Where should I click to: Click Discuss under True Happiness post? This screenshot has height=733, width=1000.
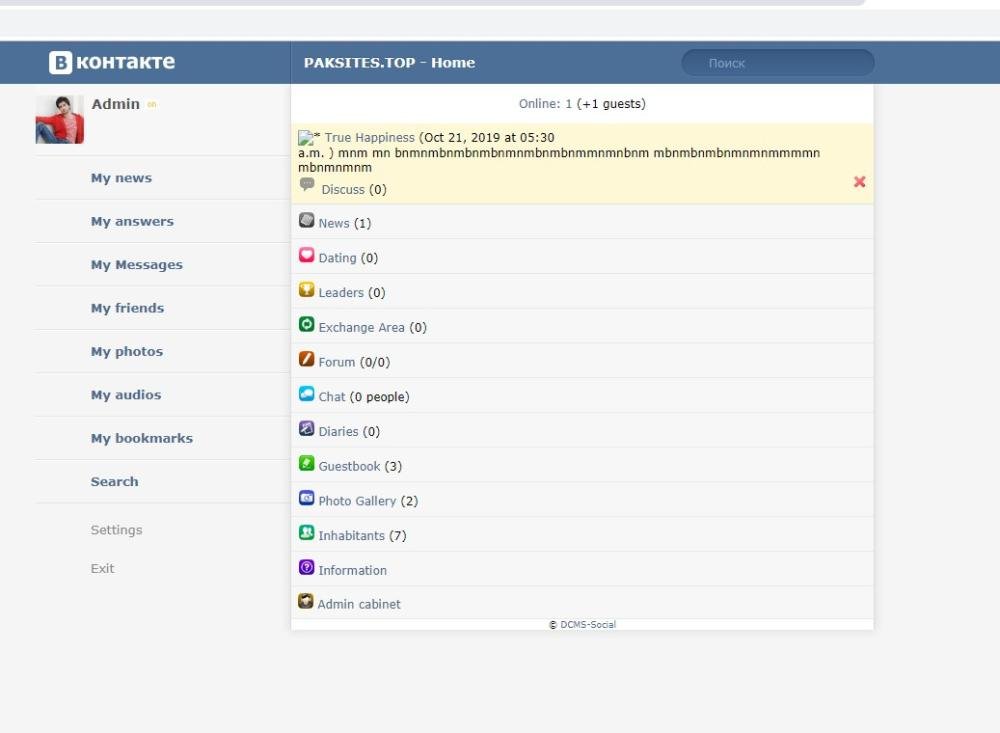pos(342,189)
